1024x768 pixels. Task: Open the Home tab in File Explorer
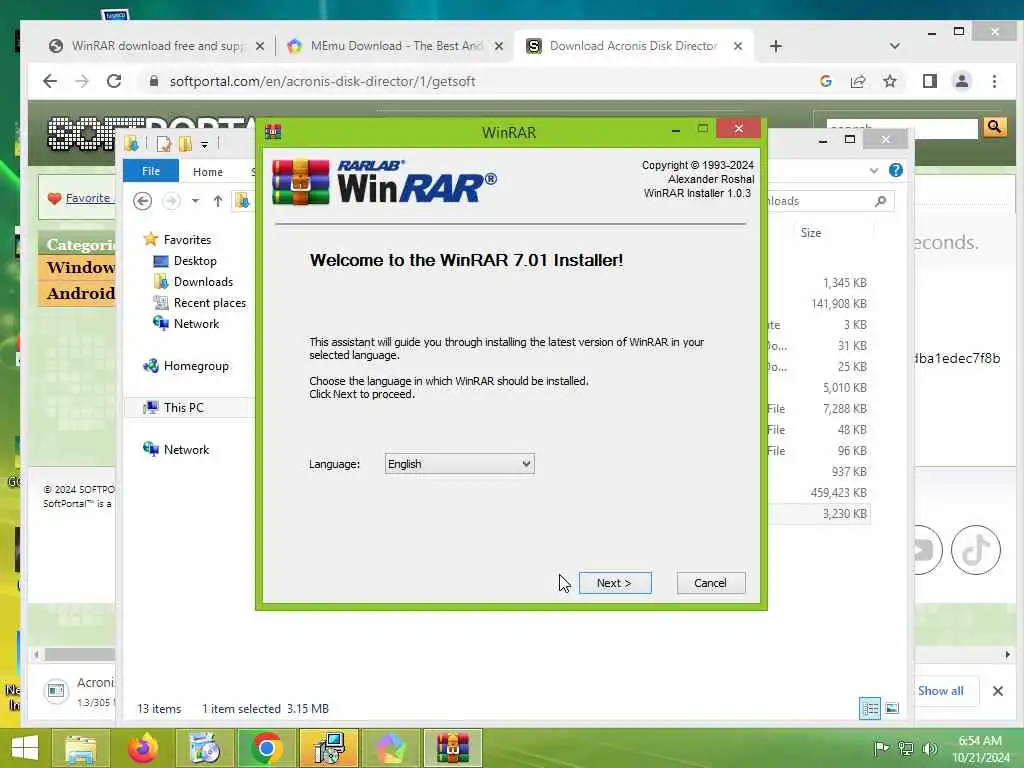[x=208, y=172]
